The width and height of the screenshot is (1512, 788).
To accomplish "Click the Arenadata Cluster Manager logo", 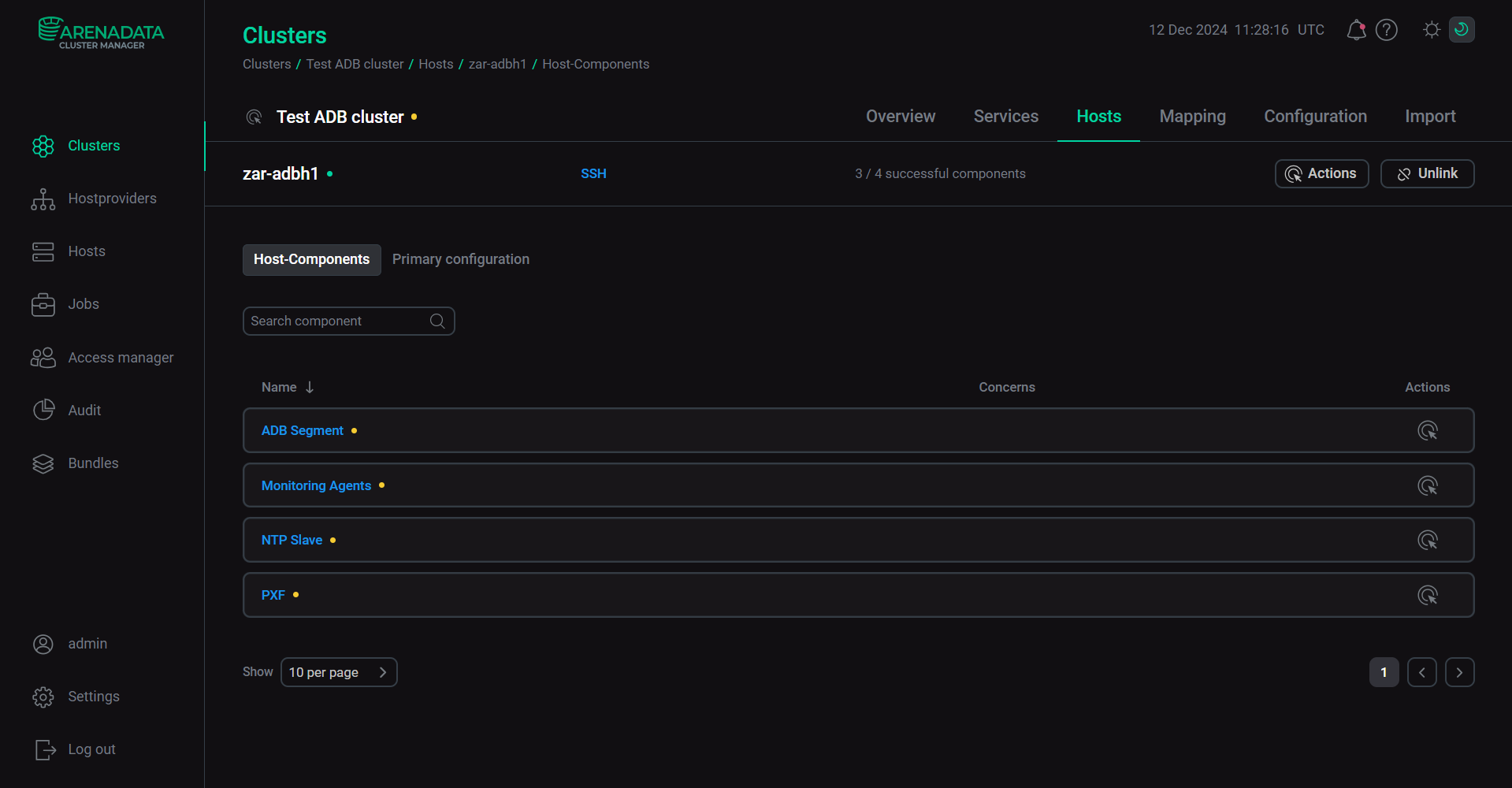I will (102, 33).
